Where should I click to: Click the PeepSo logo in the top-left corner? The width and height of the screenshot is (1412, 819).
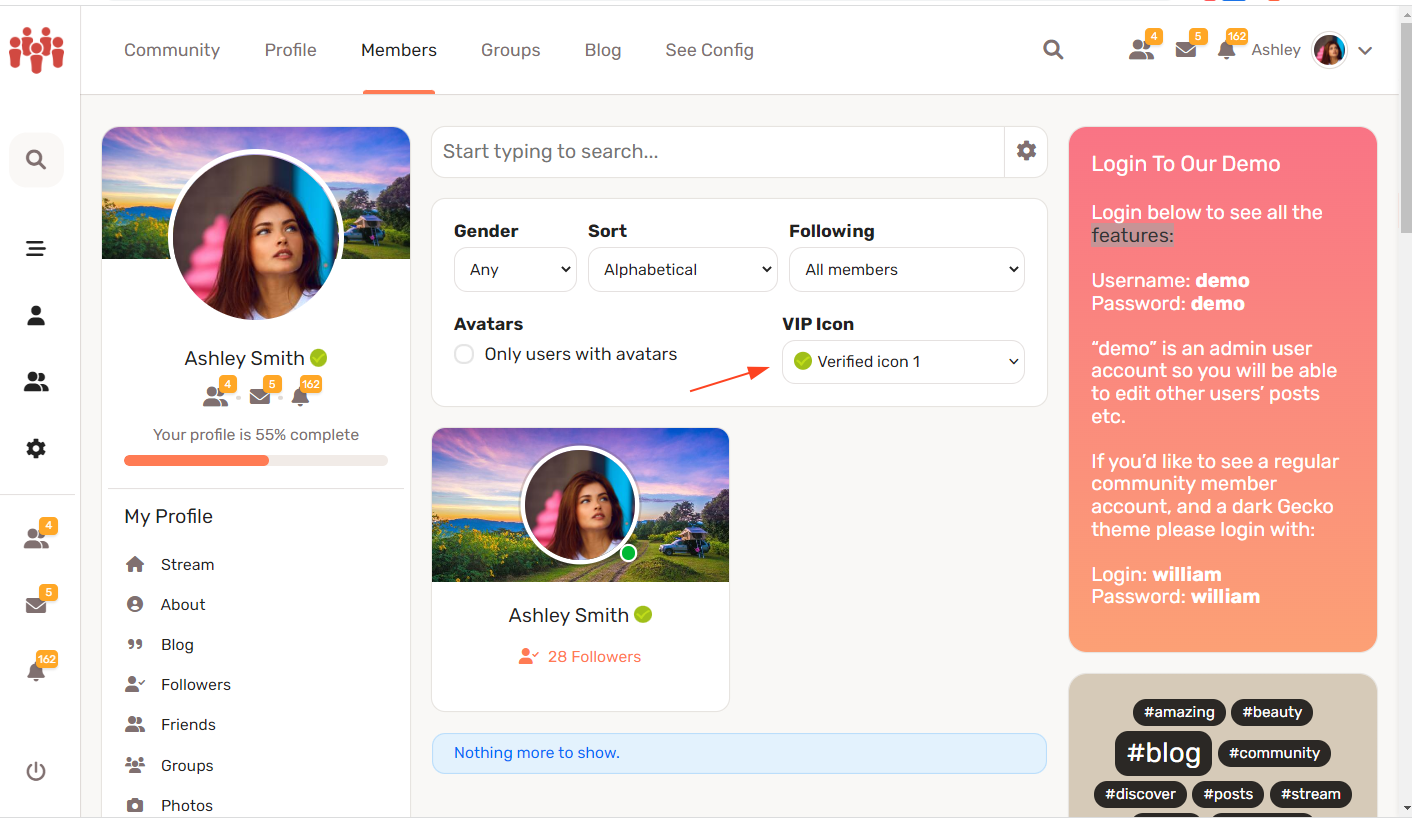[37, 50]
